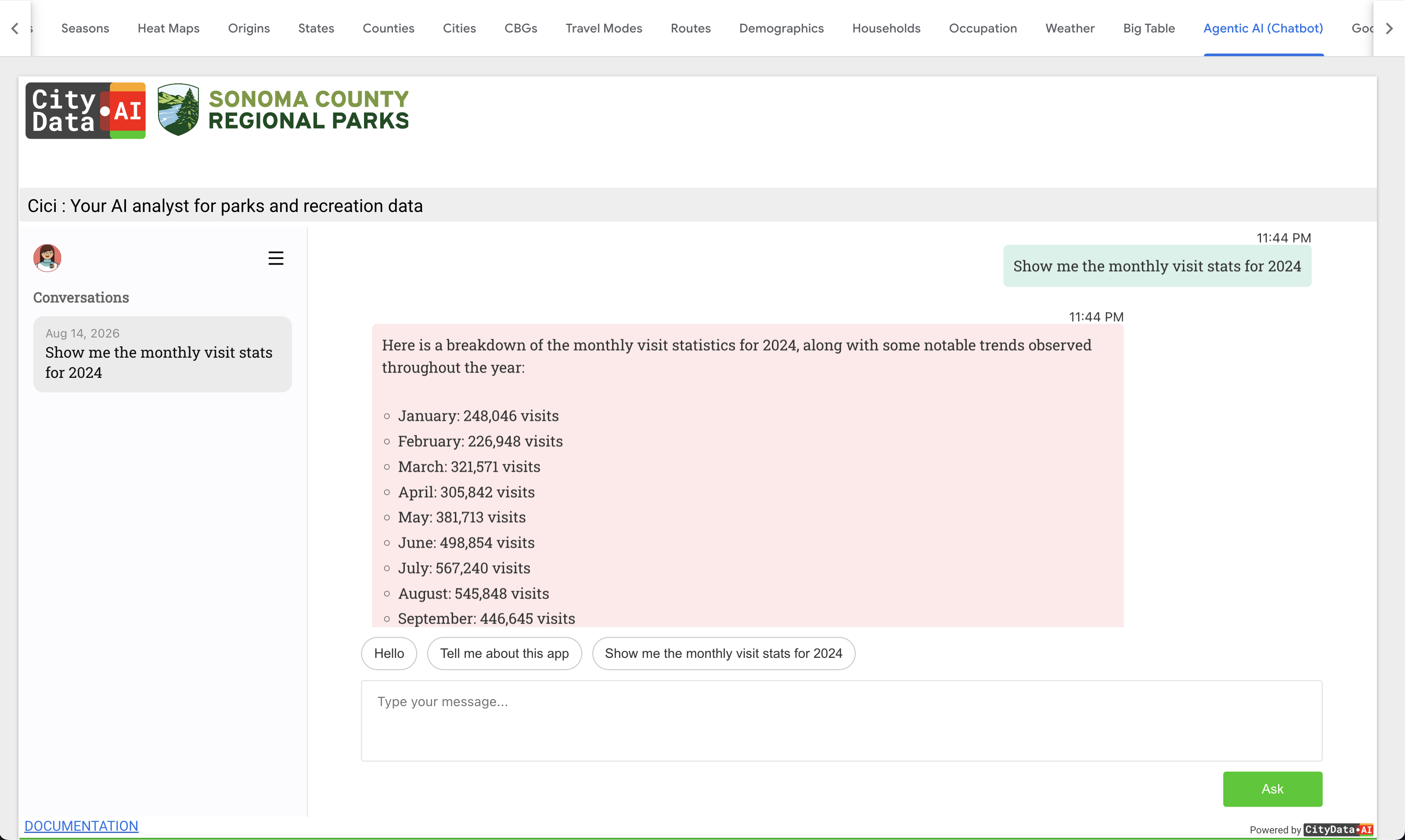Click the 'April: 305,842 visits' line
This screenshot has height=840, width=1405.
click(466, 492)
